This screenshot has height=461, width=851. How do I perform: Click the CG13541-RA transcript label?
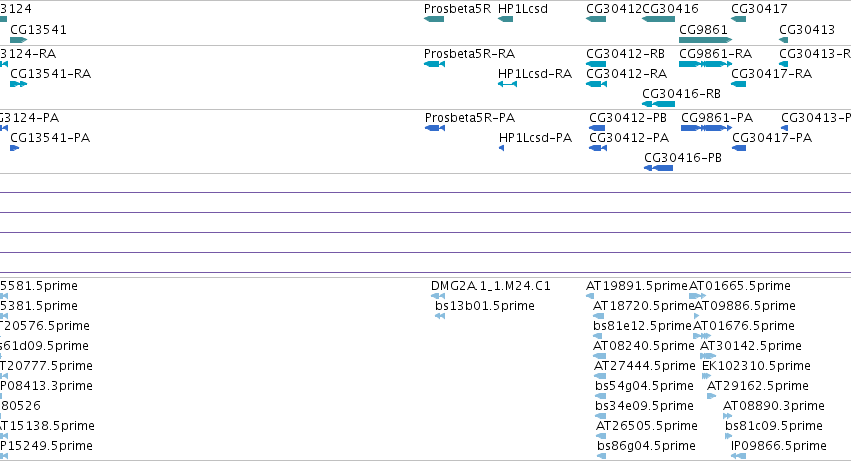pos(50,74)
